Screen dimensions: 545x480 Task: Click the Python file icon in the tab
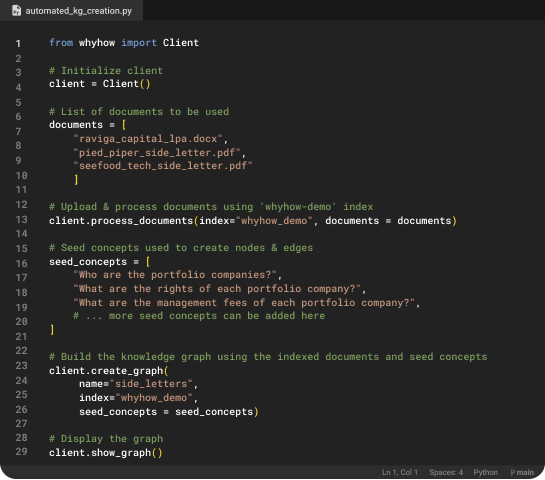click(16, 10)
